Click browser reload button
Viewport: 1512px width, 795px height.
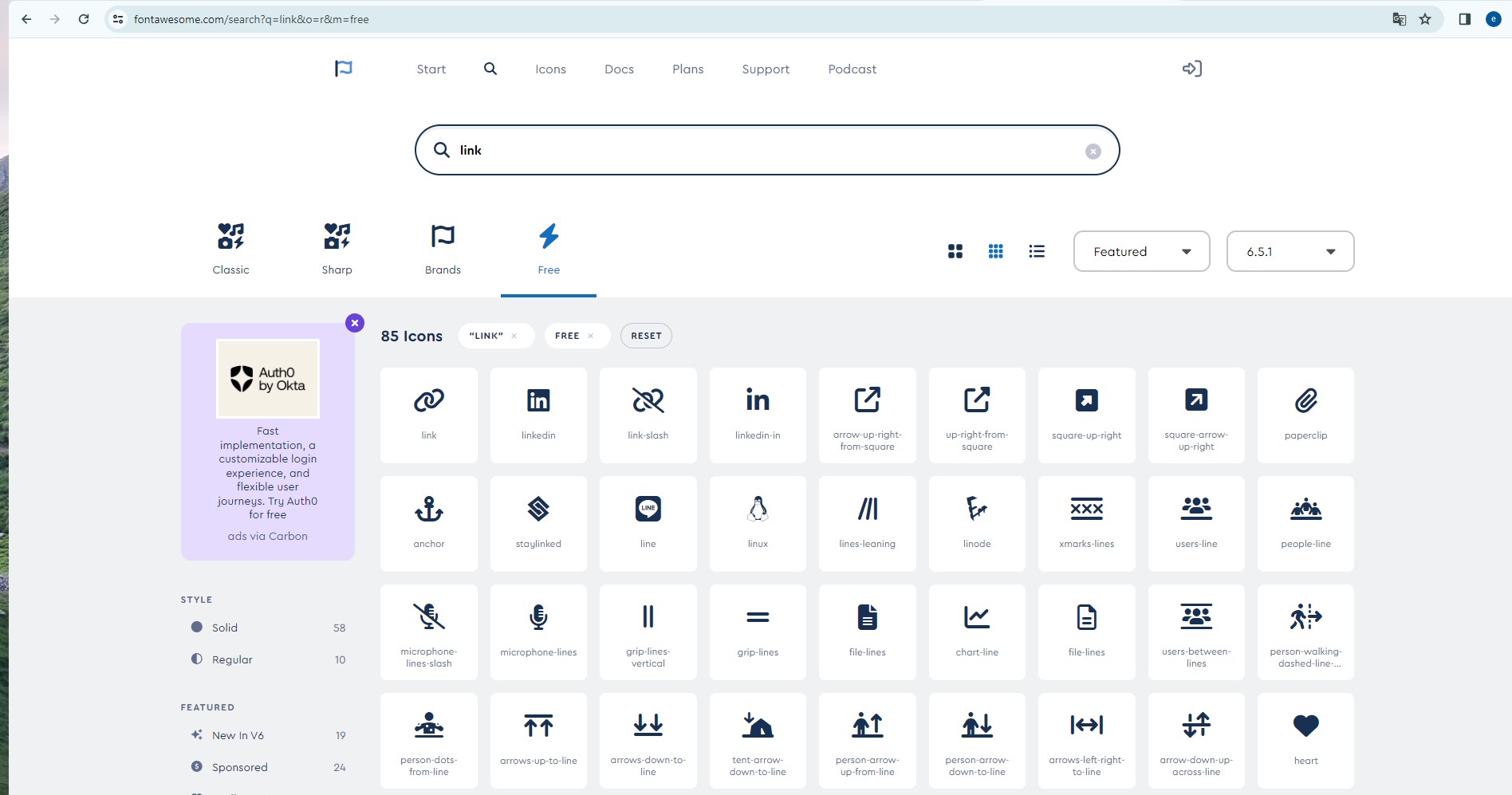tap(84, 19)
